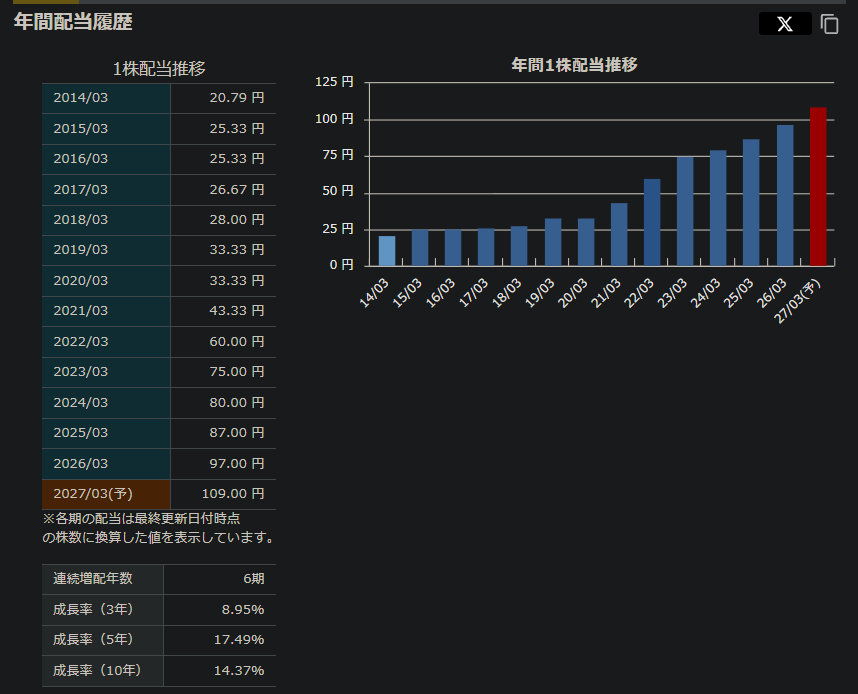Click the 23/03 chart bar
858x694 pixels.
685,211
